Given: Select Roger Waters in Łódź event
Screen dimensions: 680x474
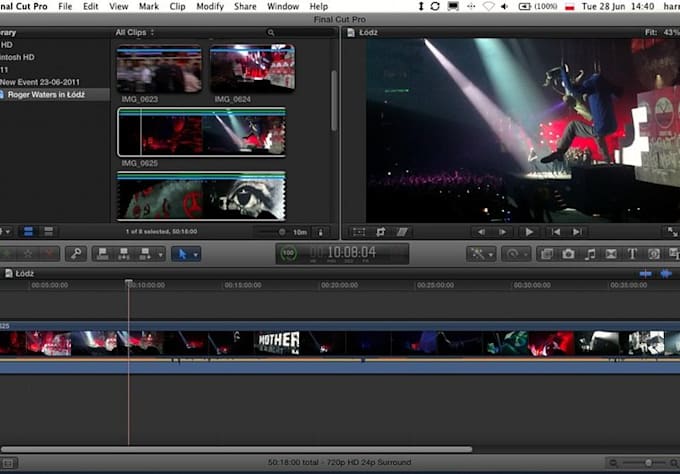Looking at the screenshot, I should (x=55, y=95).
